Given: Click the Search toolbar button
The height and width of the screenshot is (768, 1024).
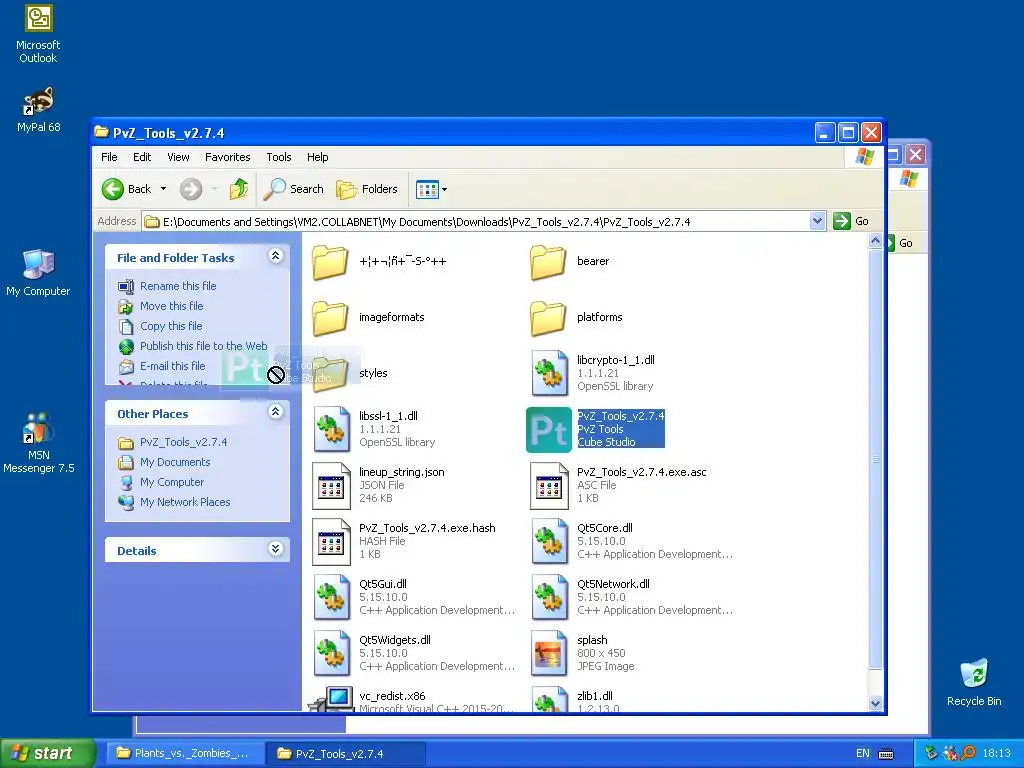Looking at the screenshot, I should click(x=294, y=189).
